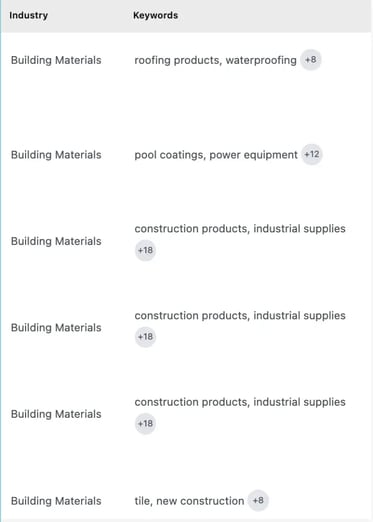Click the roofing products, waterproofing keywords text
The height and width of the screenshot is (522, 373).
(x=215, y=60)
